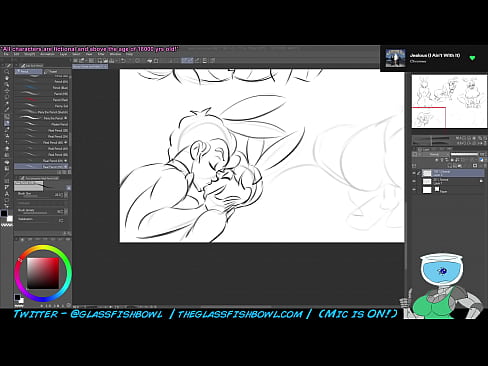This screenshot has width=488, height=366.
Task: Select the hand move tool
Action: (7, 78)
